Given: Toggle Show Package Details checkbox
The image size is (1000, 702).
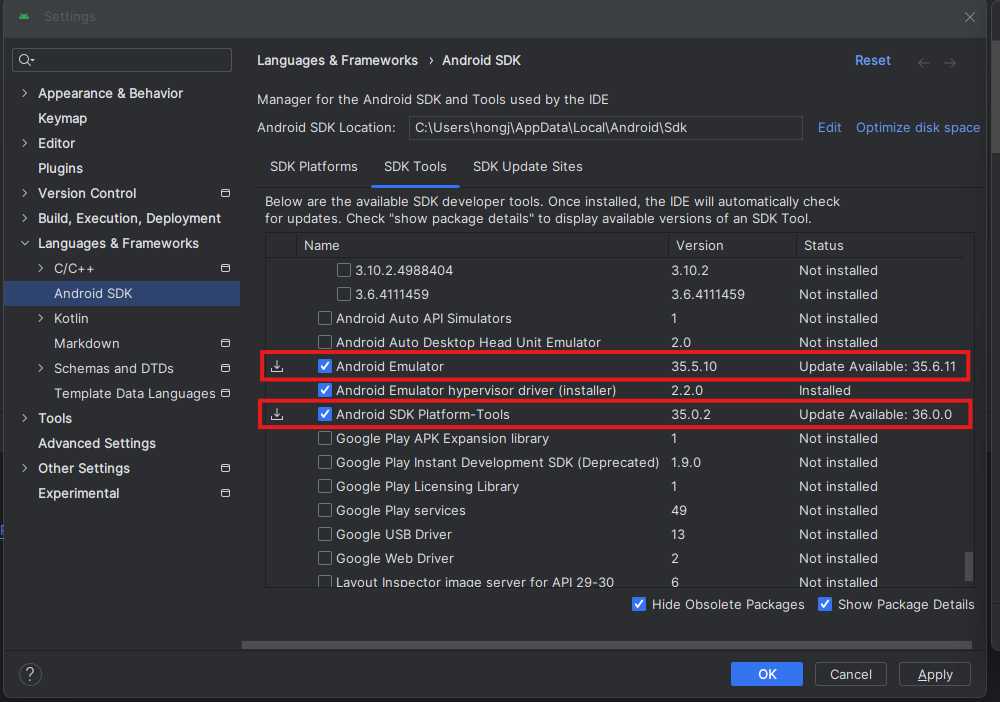Looking at the screenshot, I should 825,604.
